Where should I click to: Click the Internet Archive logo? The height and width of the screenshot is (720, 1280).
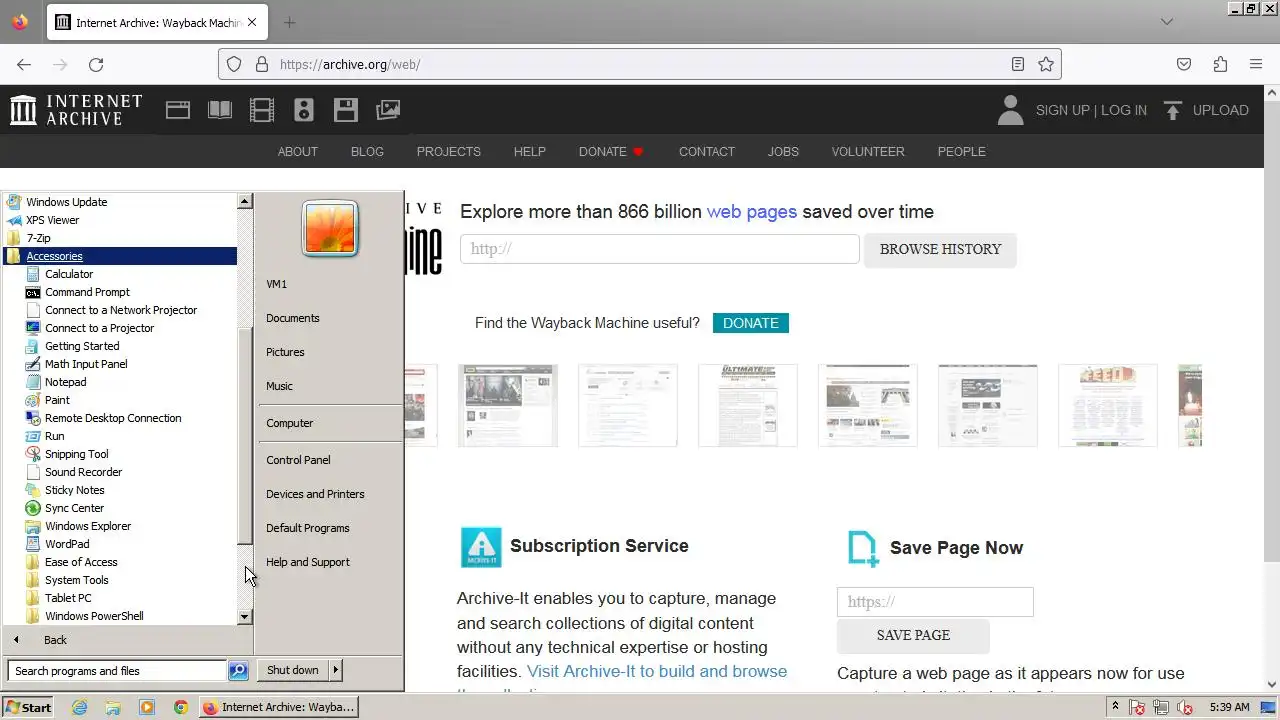click(x=76, y=110)
